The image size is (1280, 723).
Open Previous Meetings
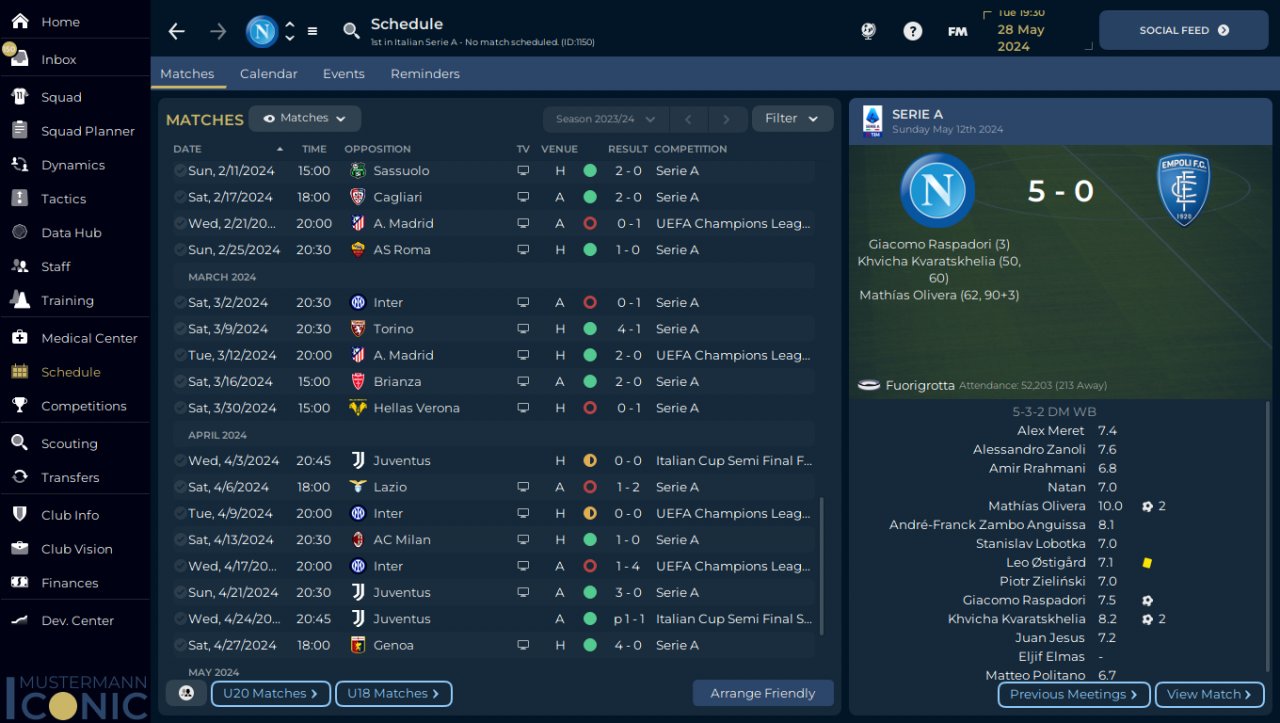pos(1074,694)
